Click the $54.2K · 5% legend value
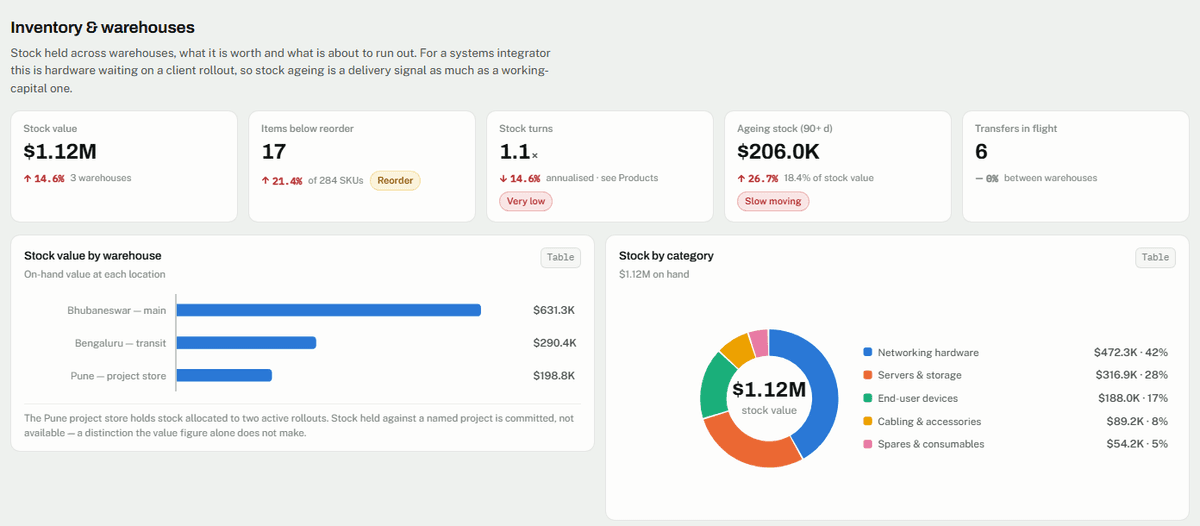This screenshot has width=1200, height=526. pyautogui.click(x=1135, y=444)
